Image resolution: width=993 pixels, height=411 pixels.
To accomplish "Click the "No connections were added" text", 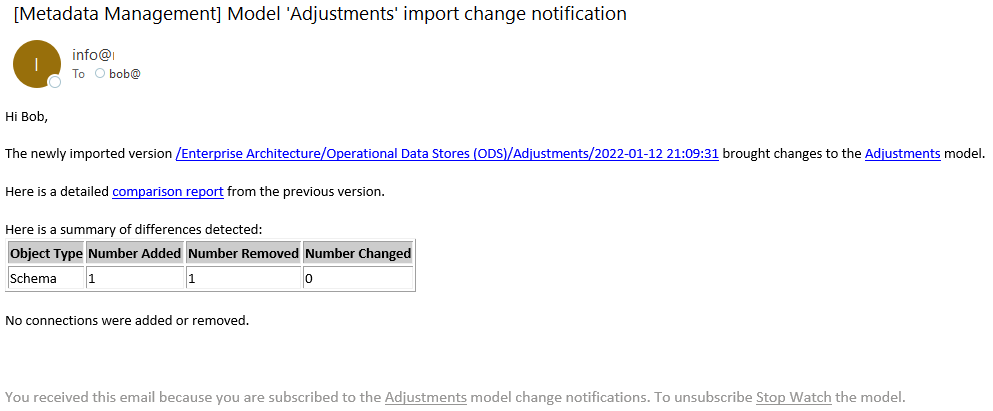I will tap(127, 321).
